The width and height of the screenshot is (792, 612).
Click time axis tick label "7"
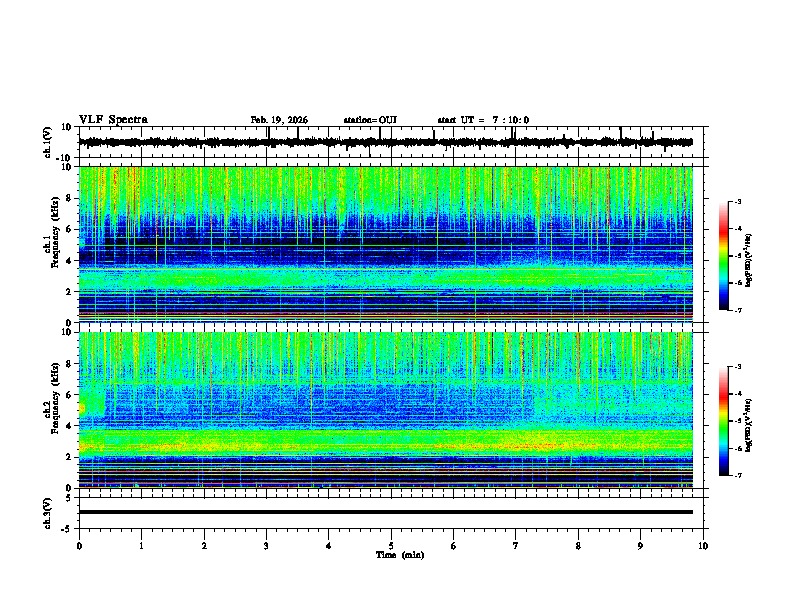[x=516, y=546]
